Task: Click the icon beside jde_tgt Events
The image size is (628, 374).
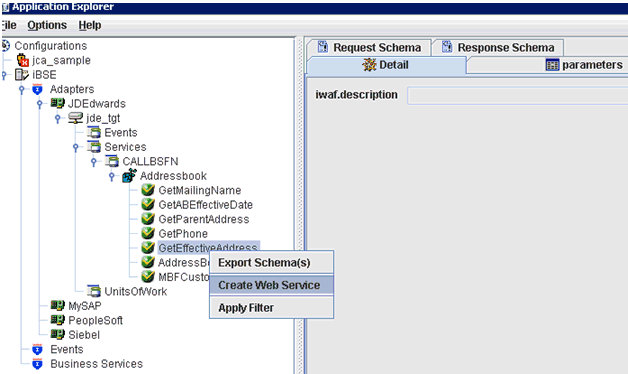Action: point(94,133)
